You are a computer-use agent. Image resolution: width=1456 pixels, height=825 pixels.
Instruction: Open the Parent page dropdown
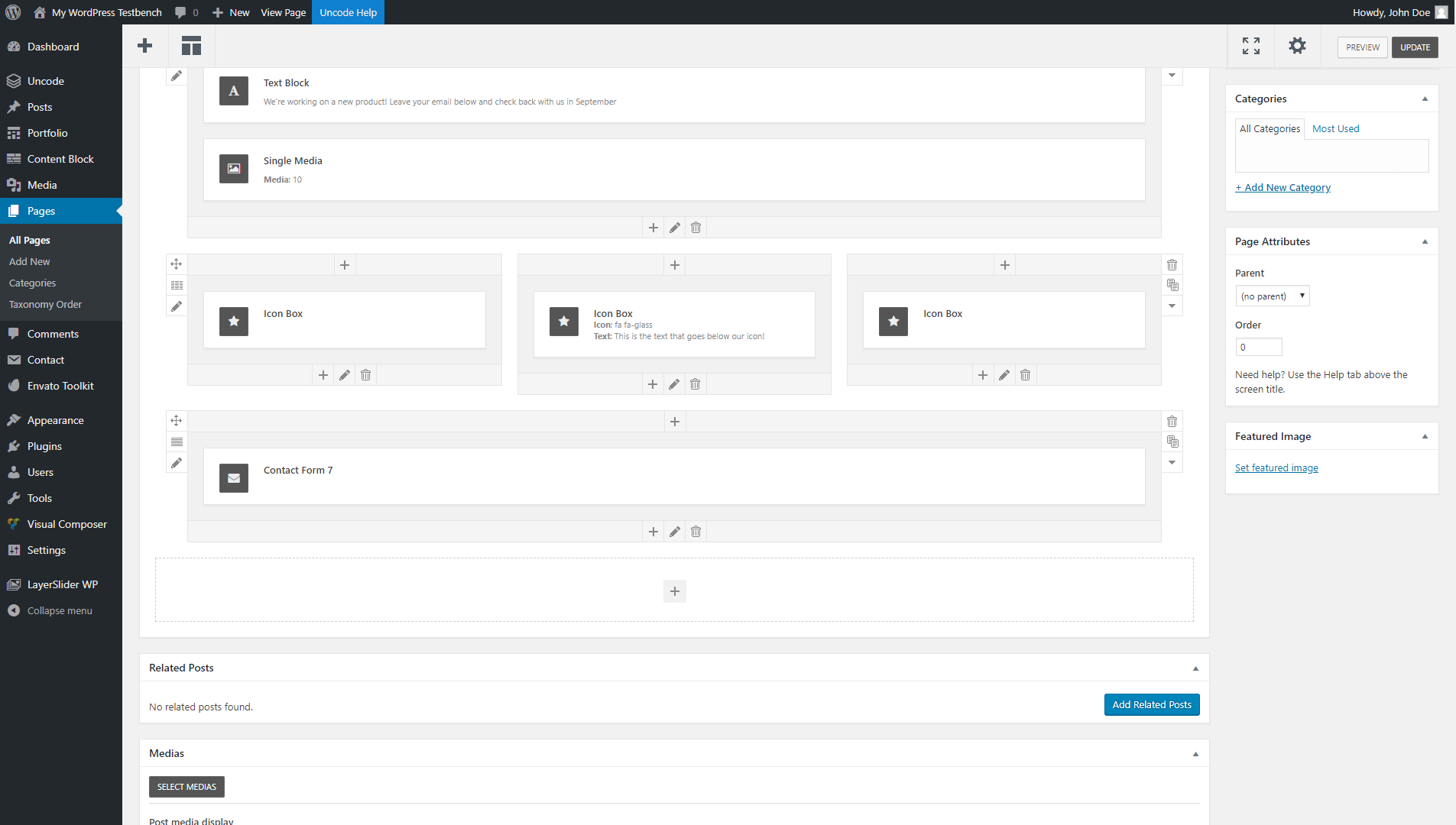coord(1272,296)
